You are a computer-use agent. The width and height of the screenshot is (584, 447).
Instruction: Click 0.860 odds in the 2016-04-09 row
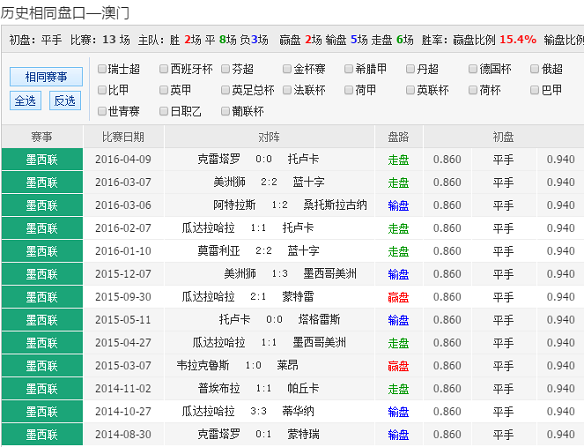click(447, 159)
